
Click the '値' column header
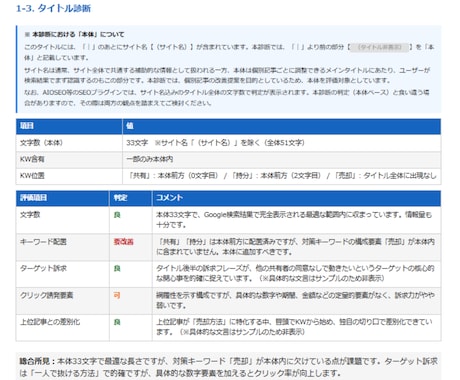[130, 126]
